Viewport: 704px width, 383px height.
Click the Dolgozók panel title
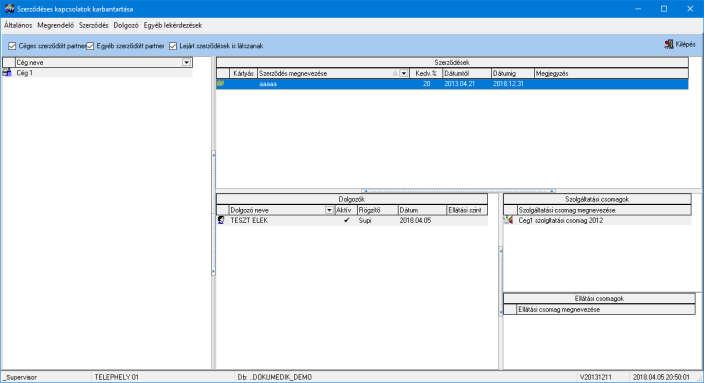coord(352,199)
